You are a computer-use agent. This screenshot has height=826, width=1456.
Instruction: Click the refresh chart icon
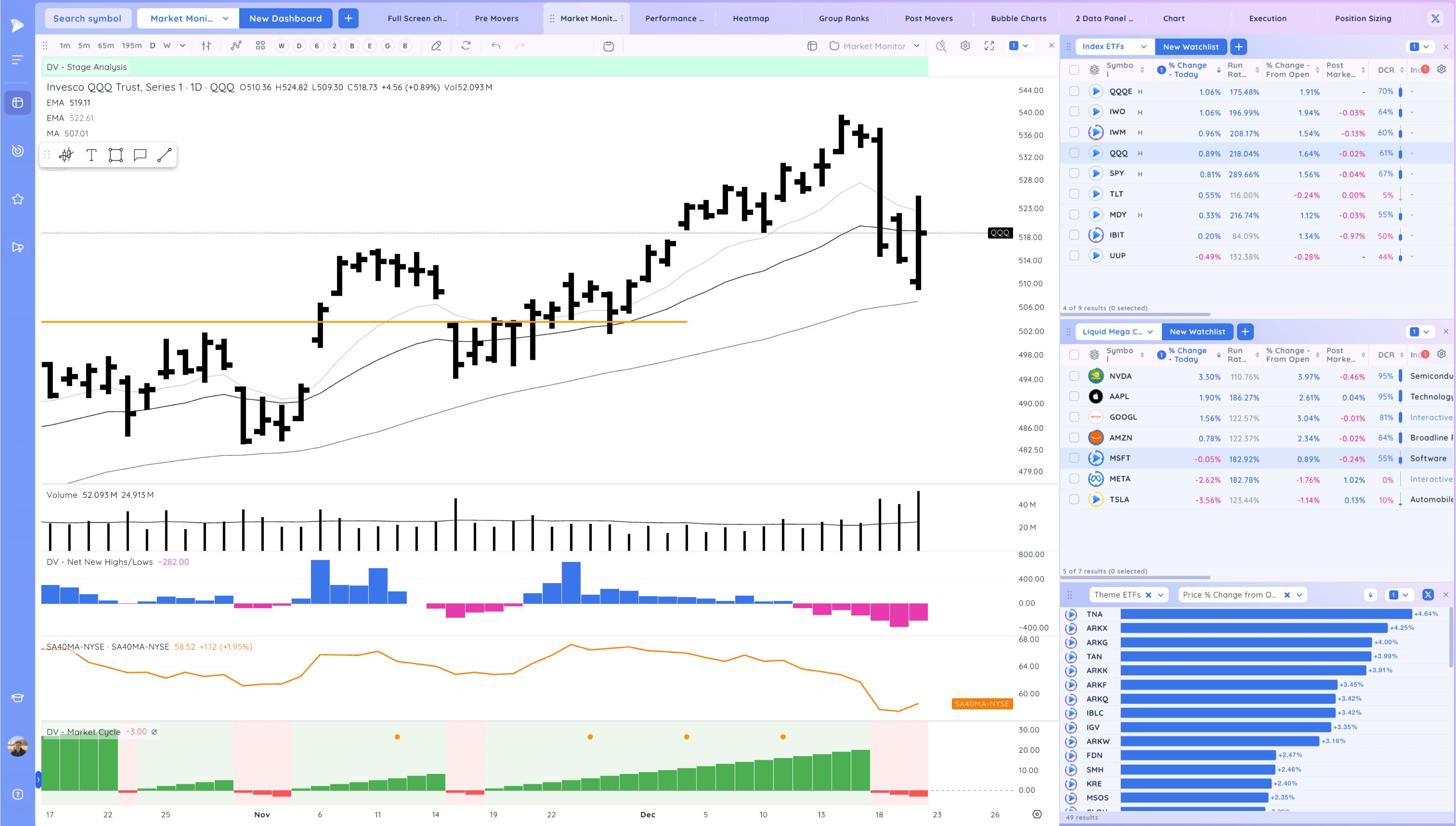(466, 46)
